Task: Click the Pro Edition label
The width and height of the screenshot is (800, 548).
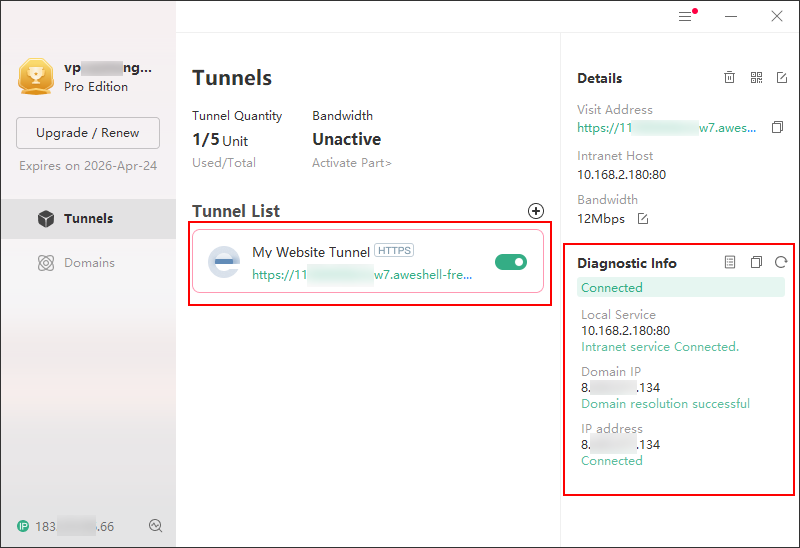Action: 96,87
